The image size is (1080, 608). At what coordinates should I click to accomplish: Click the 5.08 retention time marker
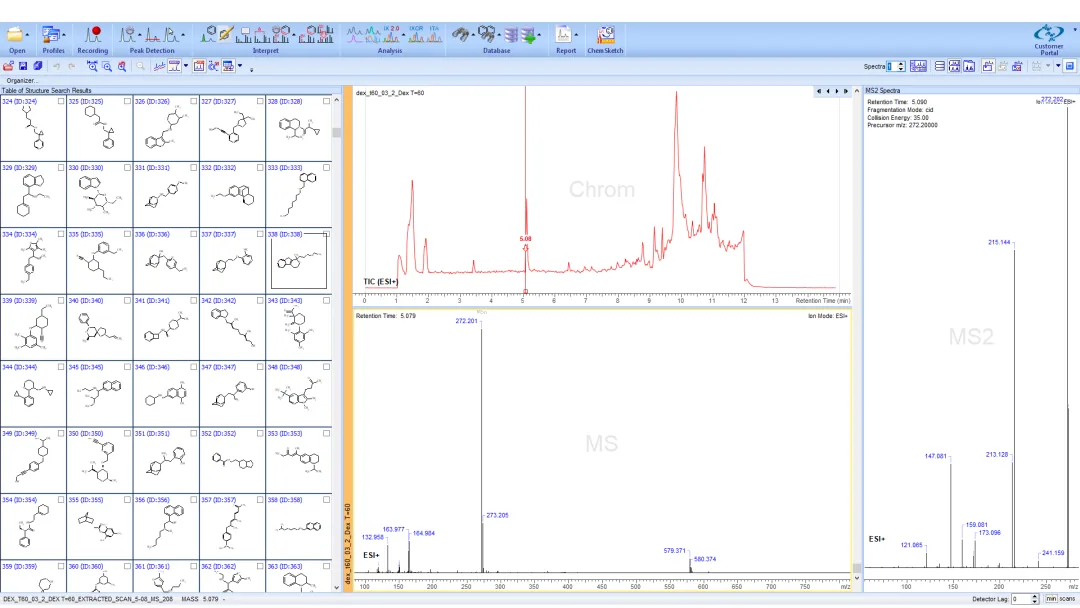tap(526, 239)
